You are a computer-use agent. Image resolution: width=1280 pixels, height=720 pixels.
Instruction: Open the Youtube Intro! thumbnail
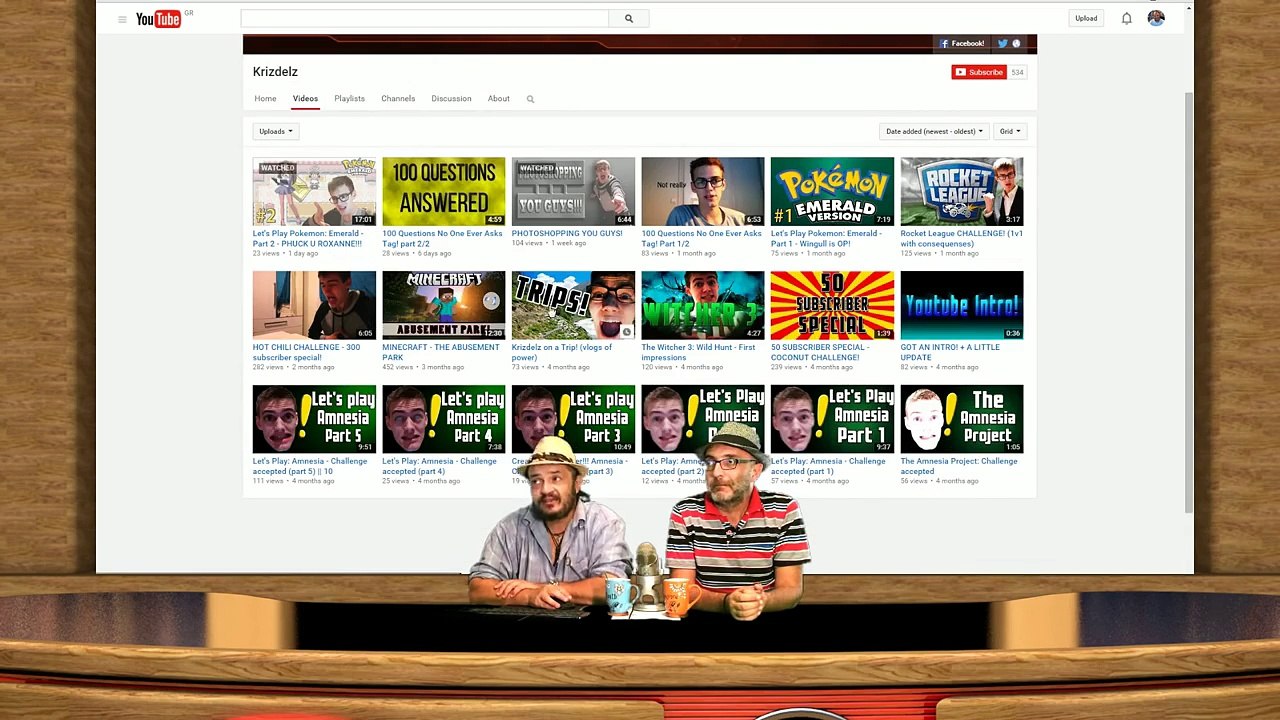pyautogui.click(x=962, y=305)
